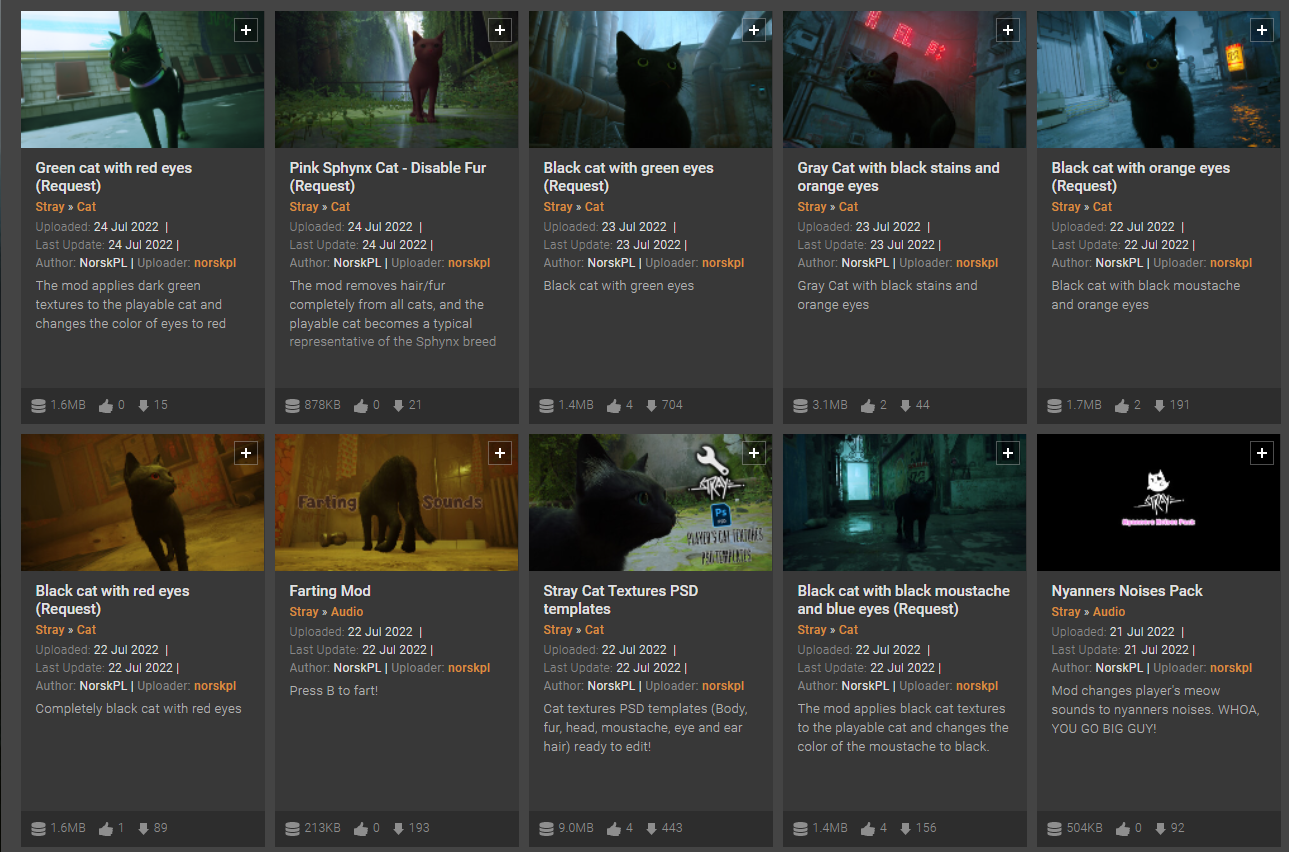
Task: Click download arrow on Stray Cat Textures PSD card
Action: (651, 829)
